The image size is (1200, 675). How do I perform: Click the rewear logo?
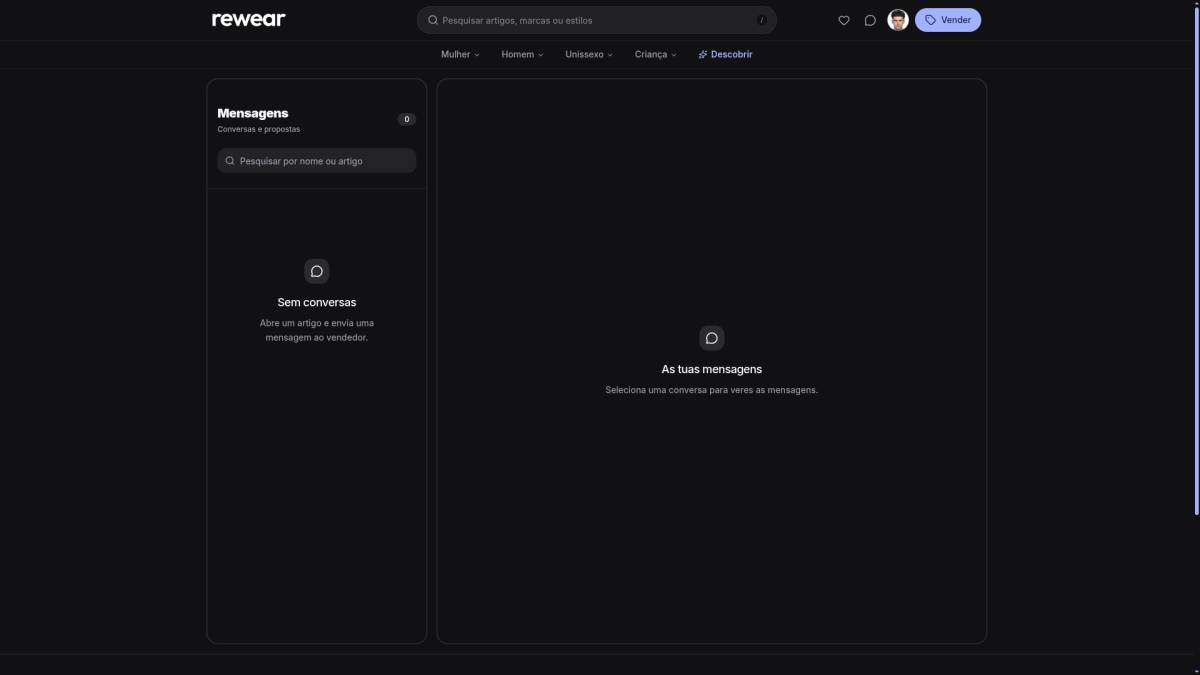pyautogui.click(x=249, y=19)
